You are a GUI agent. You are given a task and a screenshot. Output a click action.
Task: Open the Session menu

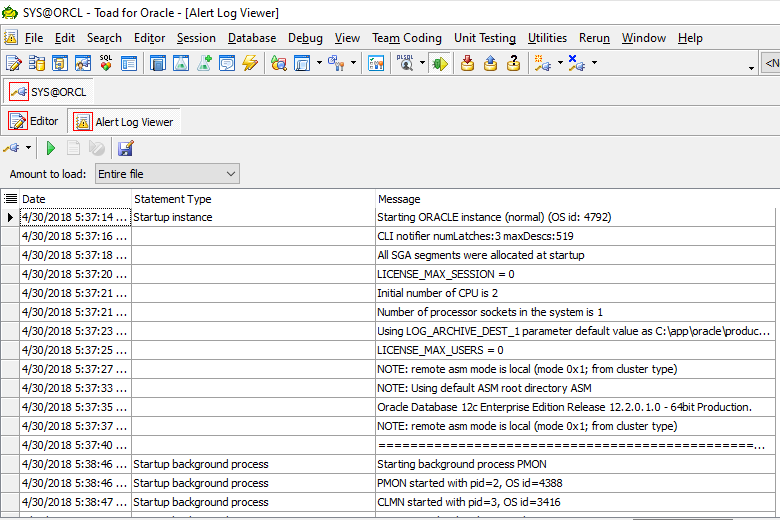pos(196,38)
